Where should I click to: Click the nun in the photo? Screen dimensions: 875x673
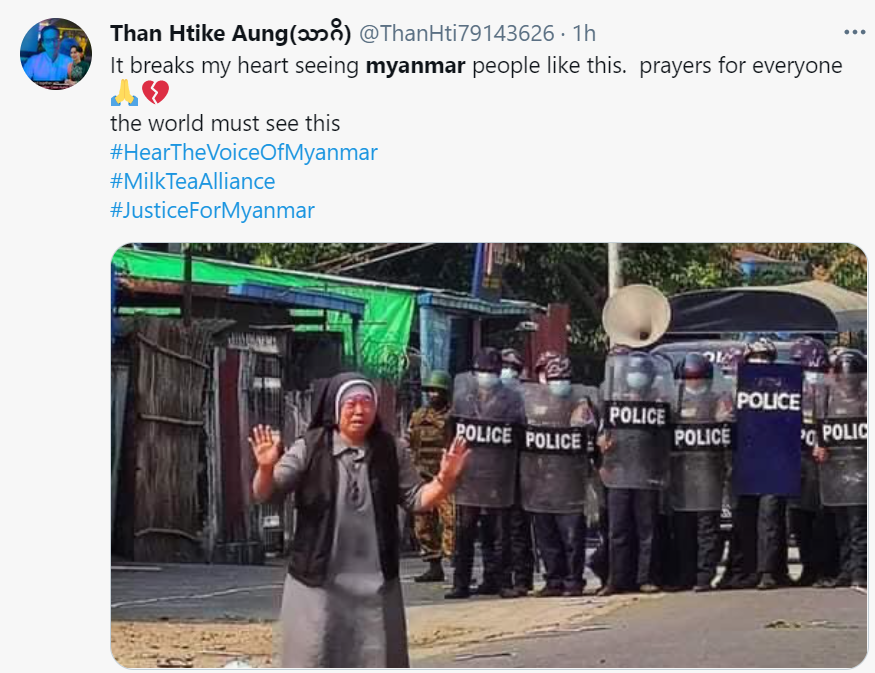pos(349,519)
